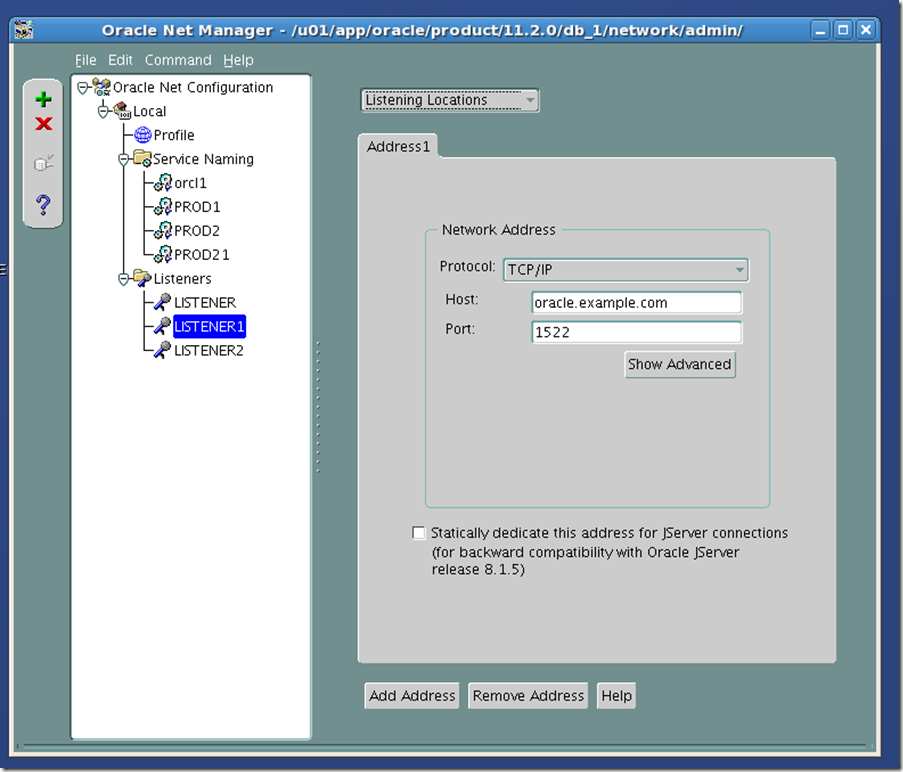The height and width of the screenshot is (772, 903).
Task: Select the orcl1 service name
Action: [190, 183]
